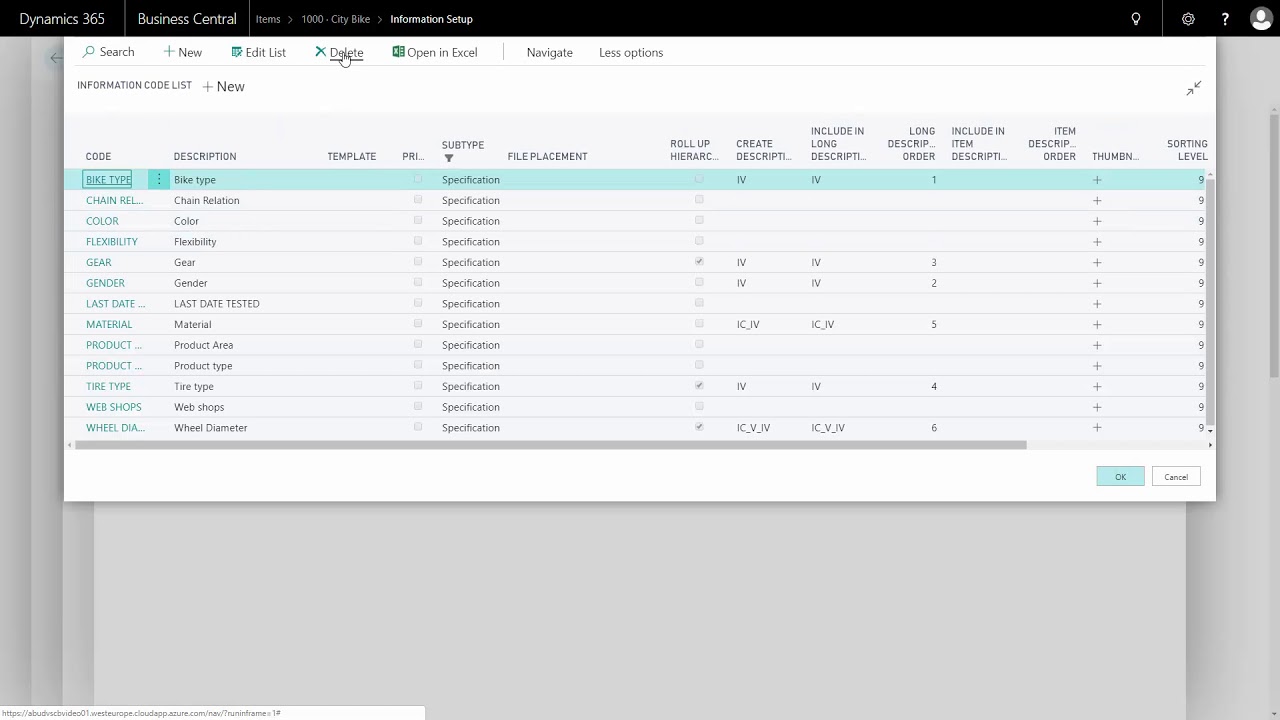Choose Edit List in the toolbar
The image size is (1280, 720).
coord(258,52)
